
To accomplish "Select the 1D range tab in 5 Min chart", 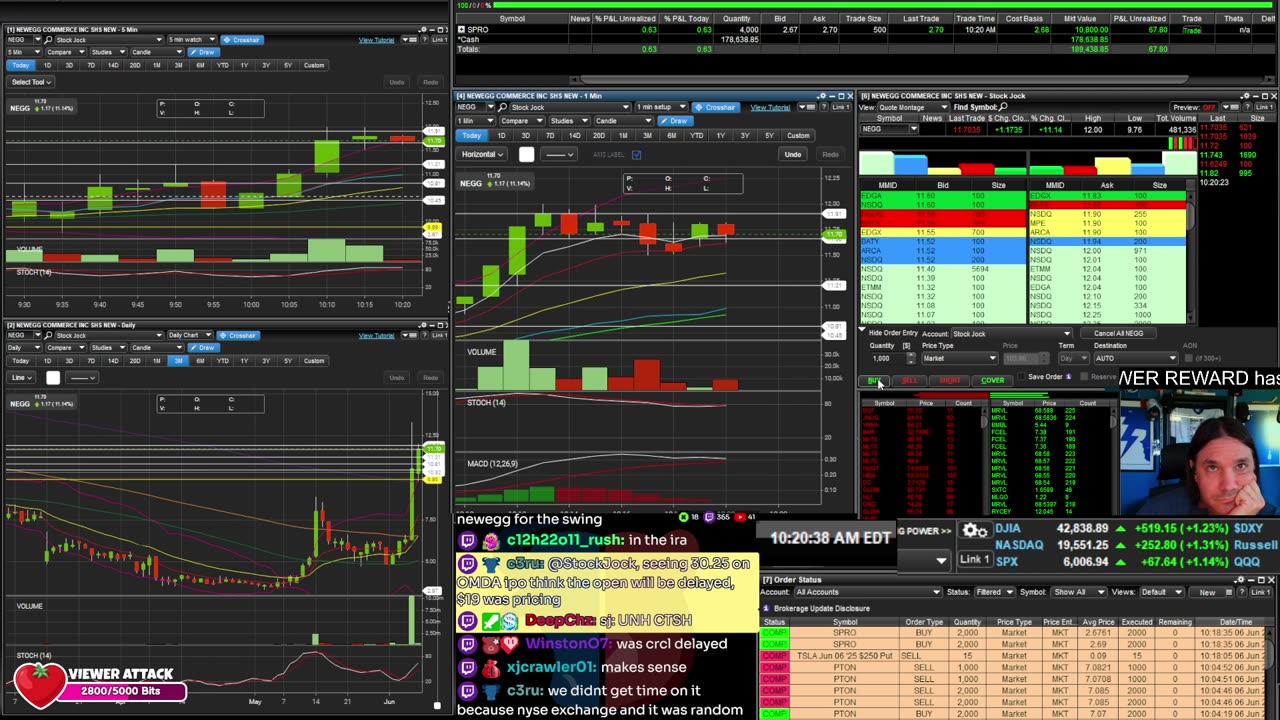I will point(47,66).
